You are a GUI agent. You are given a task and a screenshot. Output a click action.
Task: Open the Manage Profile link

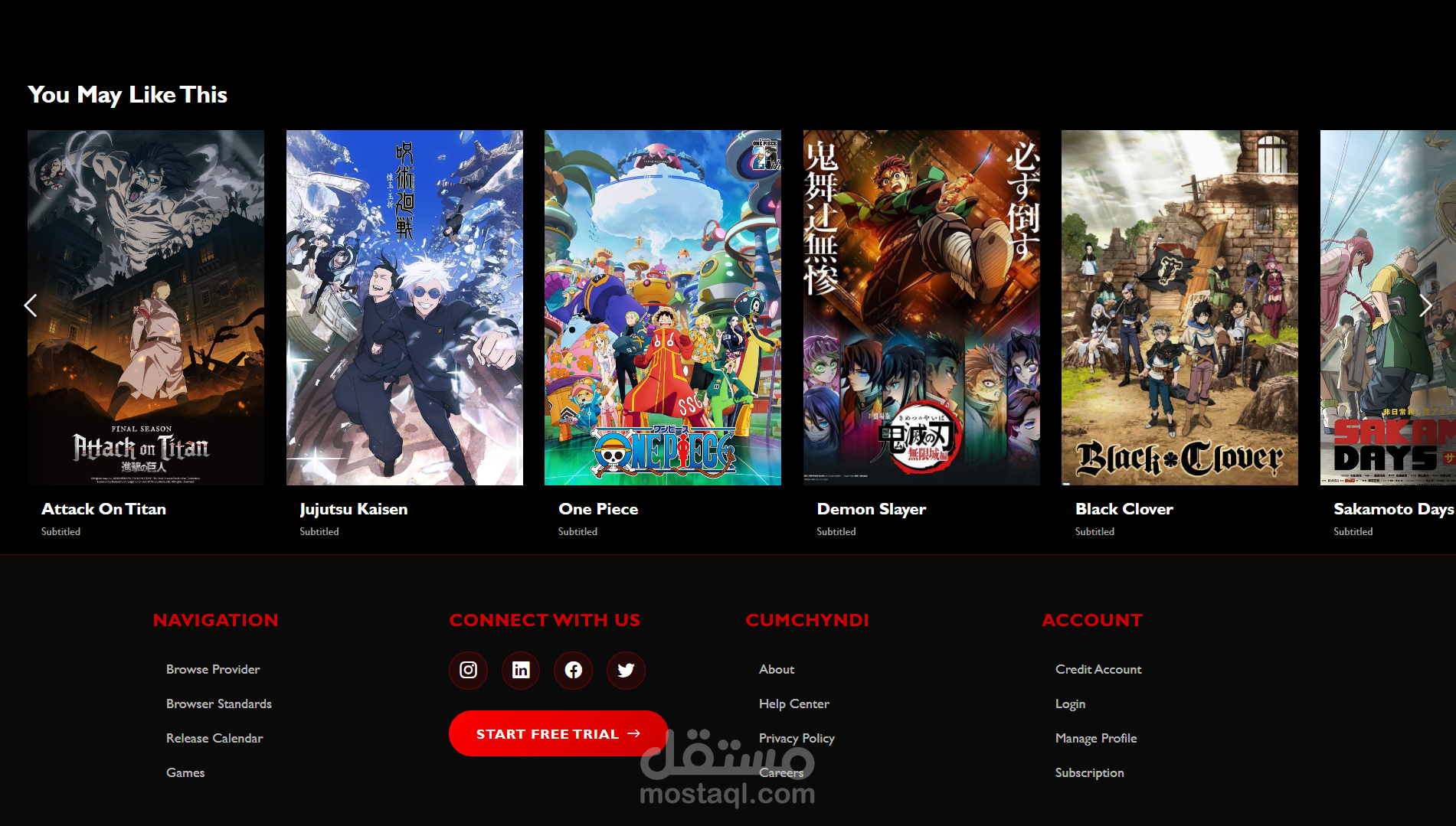click(x=1096, y=738)
